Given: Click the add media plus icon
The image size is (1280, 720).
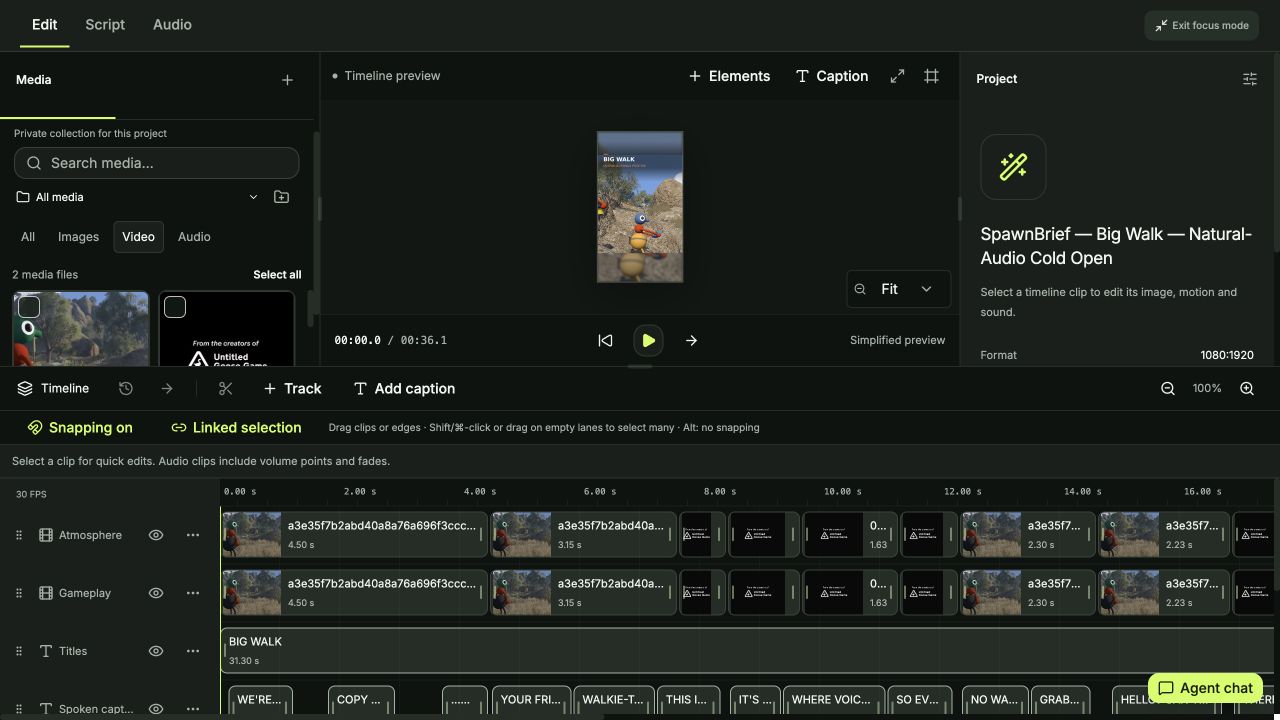Looking at the screenshot, I should click(x=287, y=80).
